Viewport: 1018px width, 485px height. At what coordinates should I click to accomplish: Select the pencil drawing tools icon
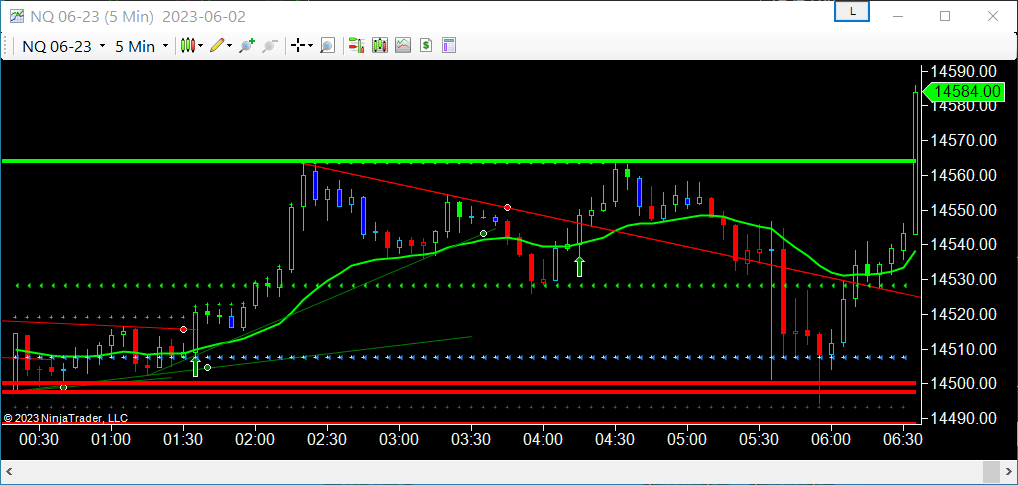tap(217, 45)
